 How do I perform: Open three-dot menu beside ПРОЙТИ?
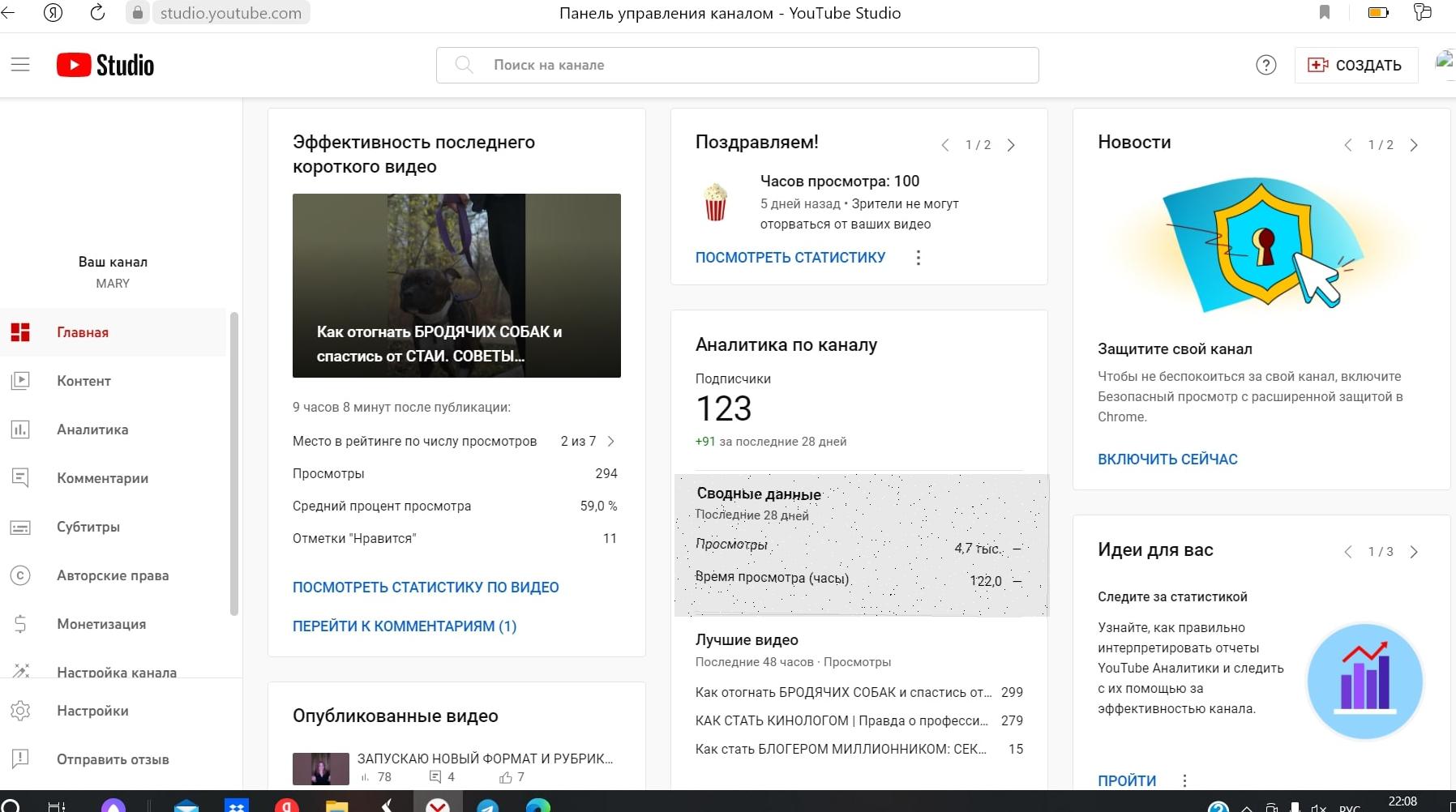(1184, 781)
